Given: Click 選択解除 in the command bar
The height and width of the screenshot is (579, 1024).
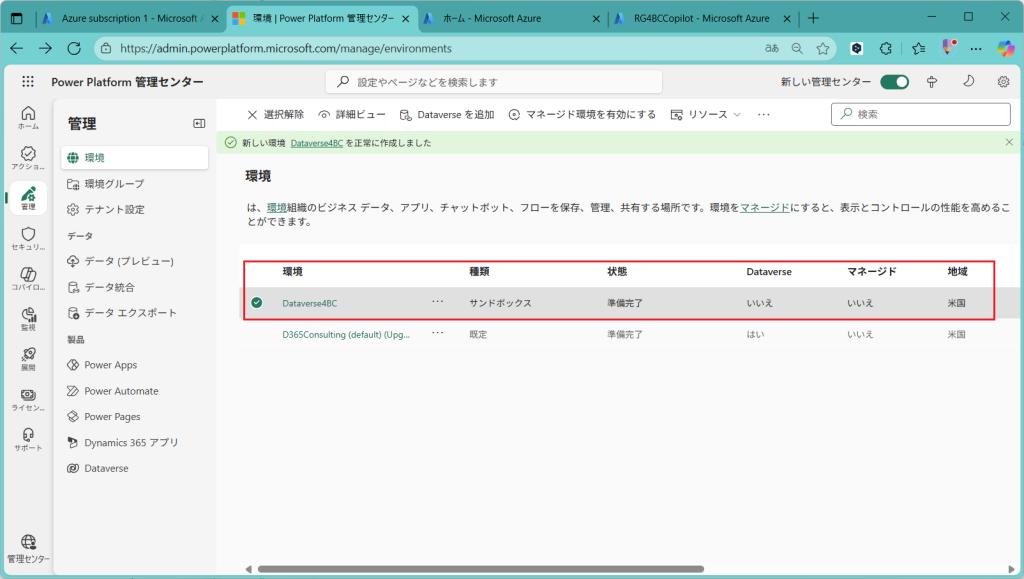Looking at the screenshot, I should point(276,115).
